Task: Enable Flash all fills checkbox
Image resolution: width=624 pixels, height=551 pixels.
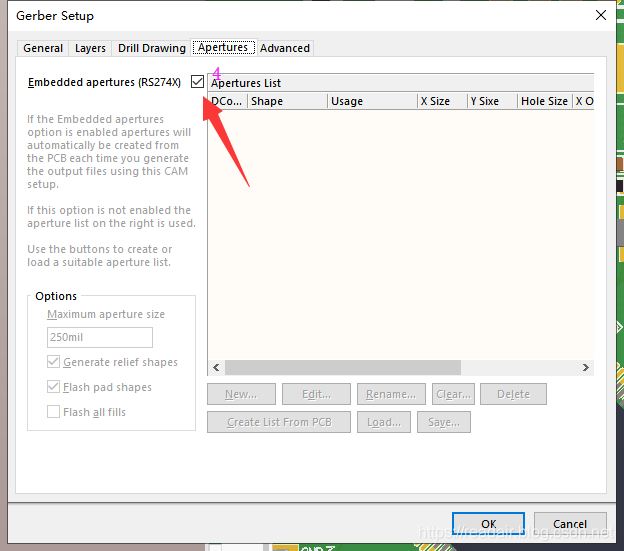Action: 53,412
